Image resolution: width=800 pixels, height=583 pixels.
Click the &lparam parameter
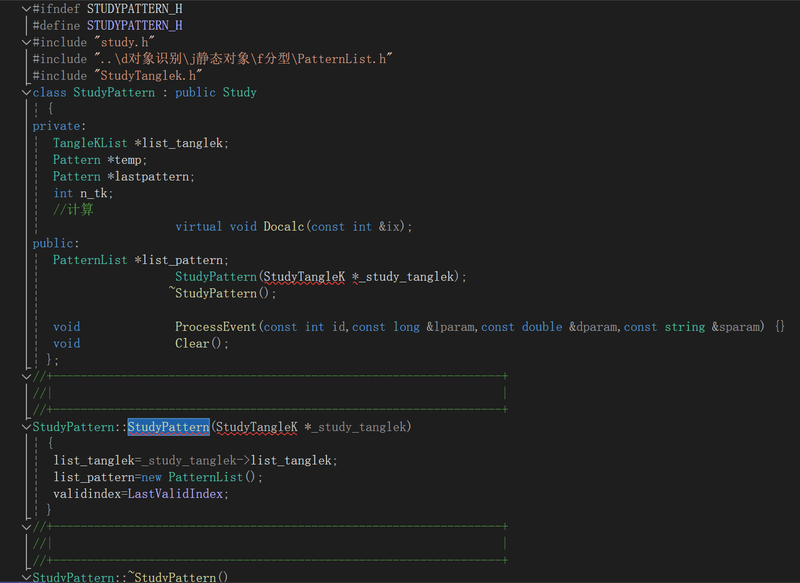[452, 327]
